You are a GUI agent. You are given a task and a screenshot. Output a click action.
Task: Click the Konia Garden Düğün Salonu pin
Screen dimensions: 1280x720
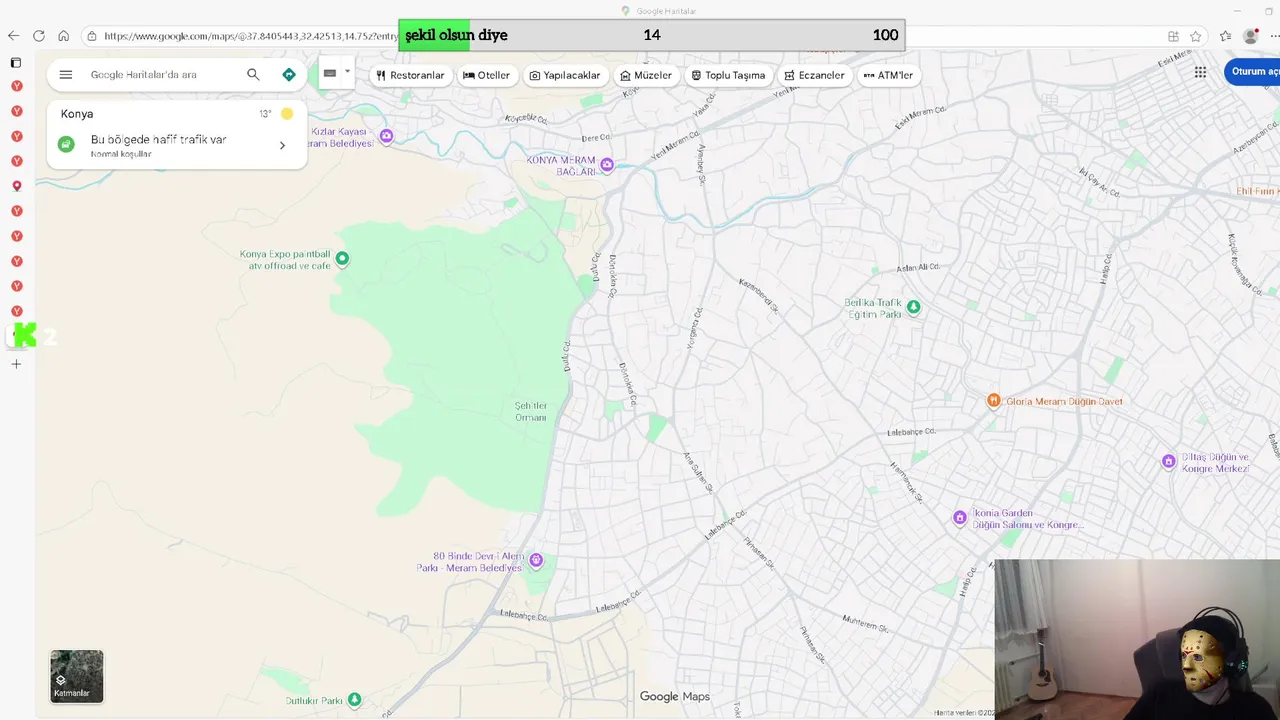960,518
